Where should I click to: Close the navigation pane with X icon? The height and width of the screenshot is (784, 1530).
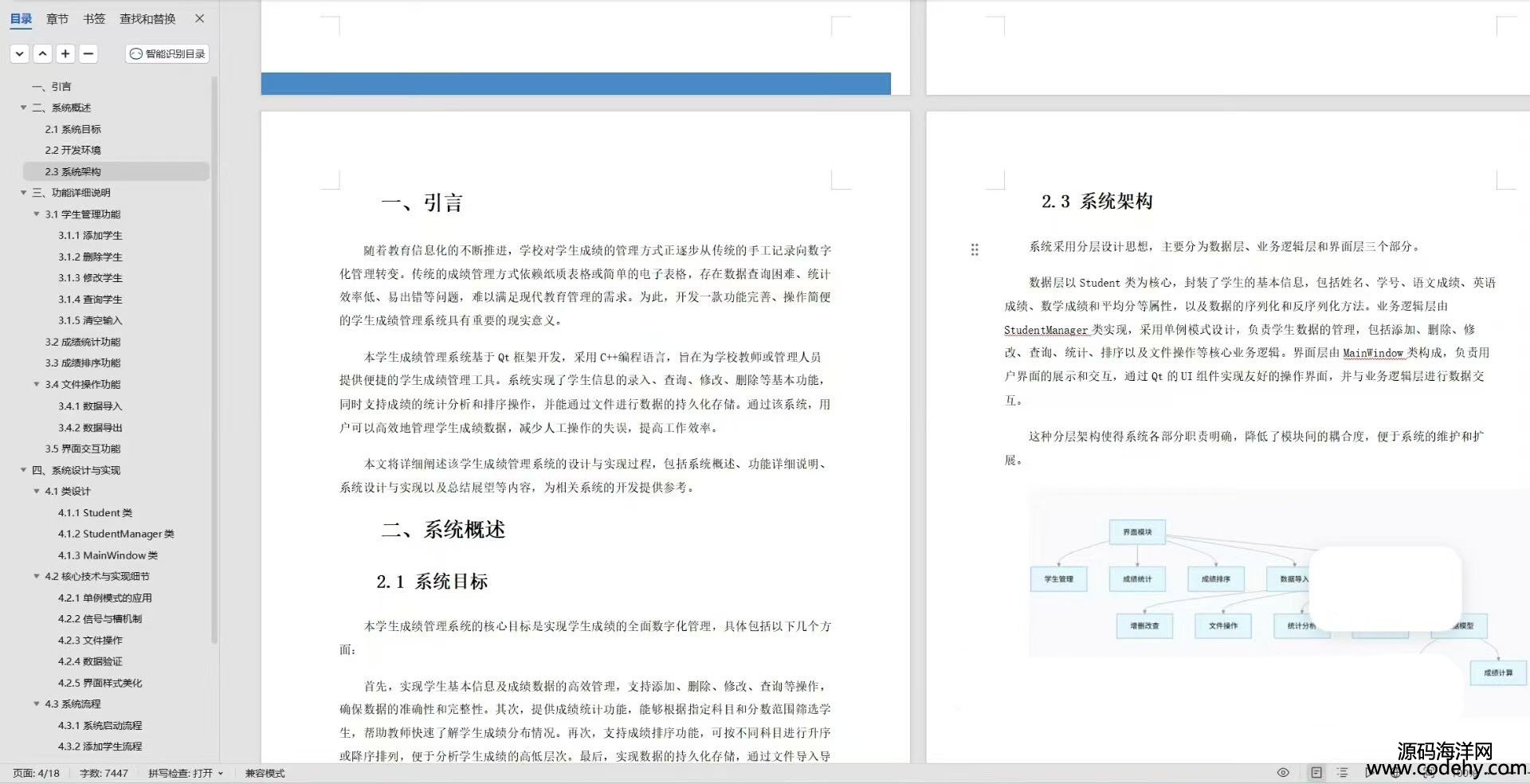(x=200, y=18)
